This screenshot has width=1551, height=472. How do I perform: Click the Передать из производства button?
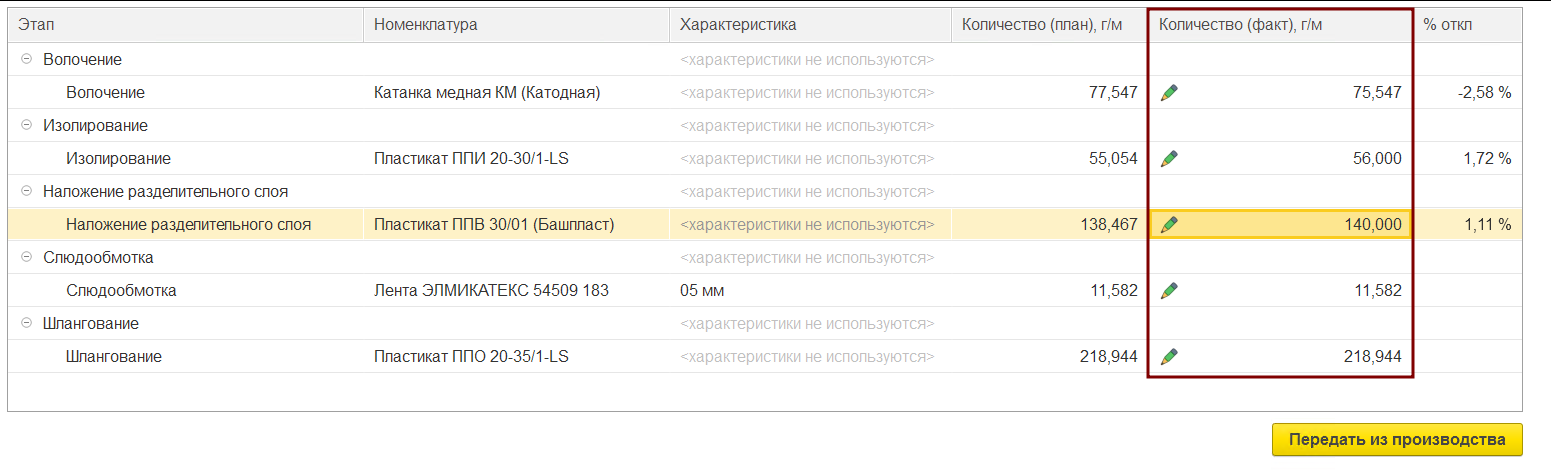(1396, 440)
